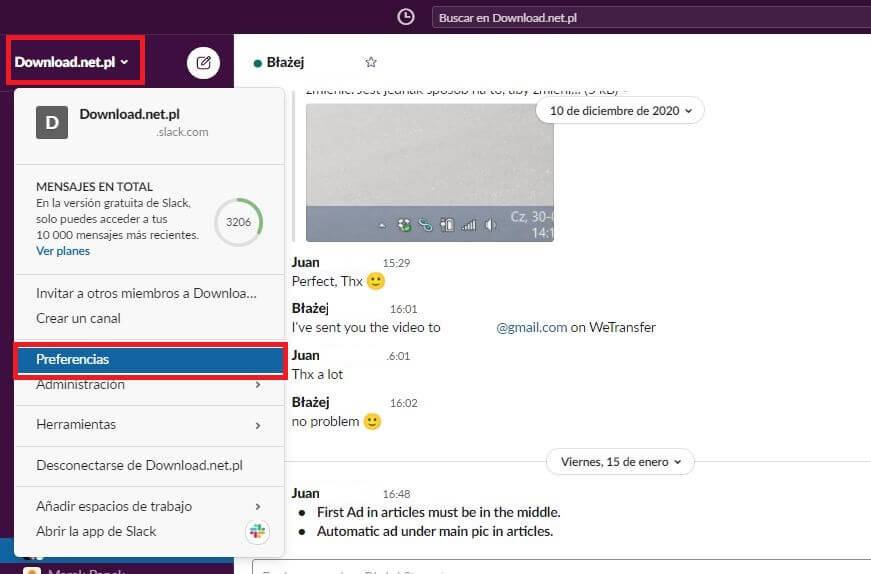871x574 pixels.
Task: Select Abrir la app de Slack
Action: pyautogui.click(x=96, y=531)
